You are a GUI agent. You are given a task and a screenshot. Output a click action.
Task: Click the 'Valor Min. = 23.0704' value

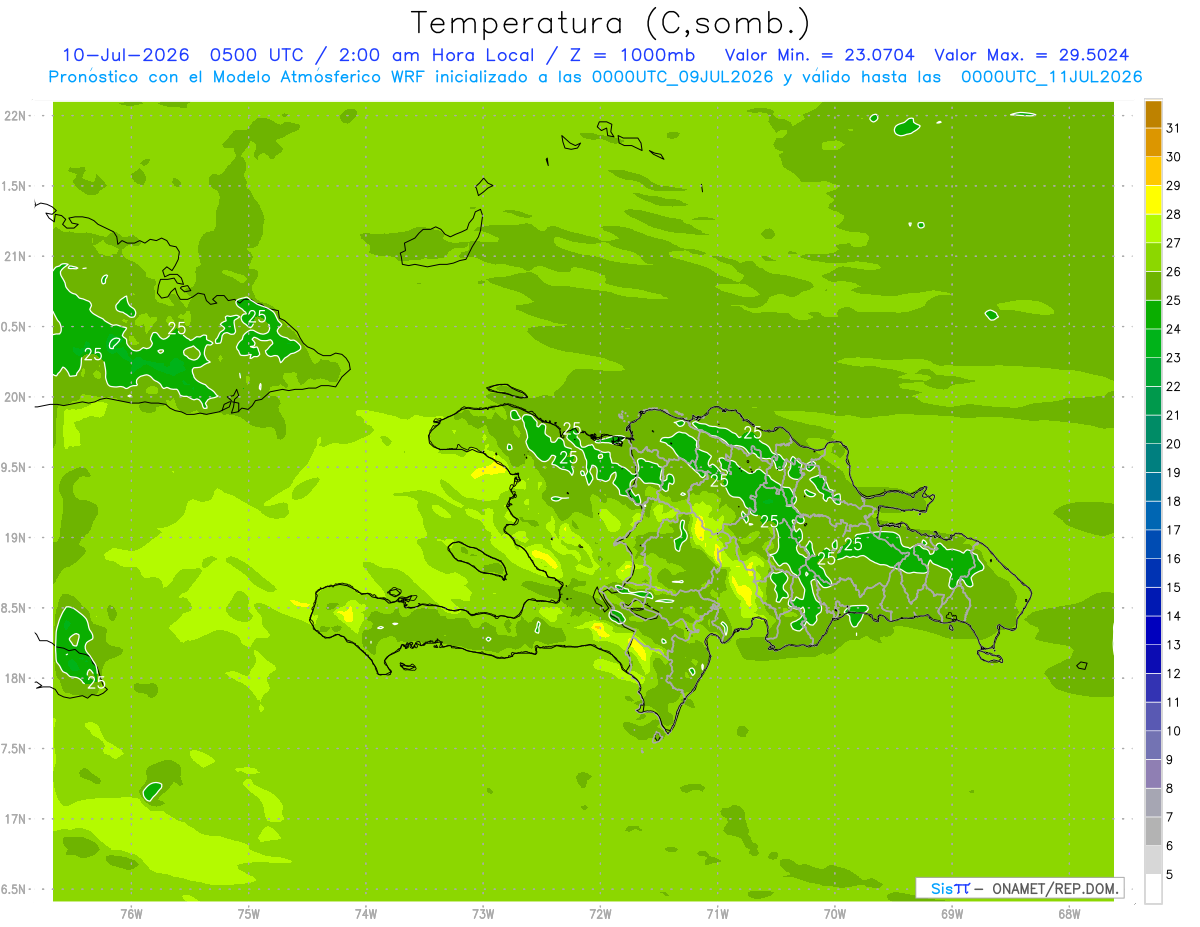tap(819, 56)
